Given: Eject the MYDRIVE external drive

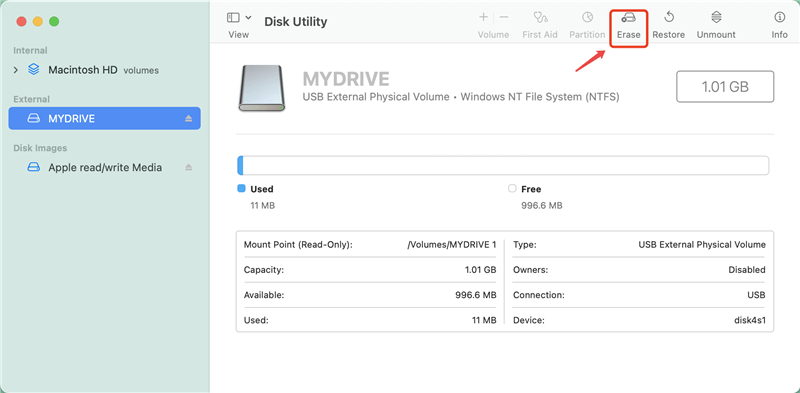Looking at the screenshot, I should [188, 118].
